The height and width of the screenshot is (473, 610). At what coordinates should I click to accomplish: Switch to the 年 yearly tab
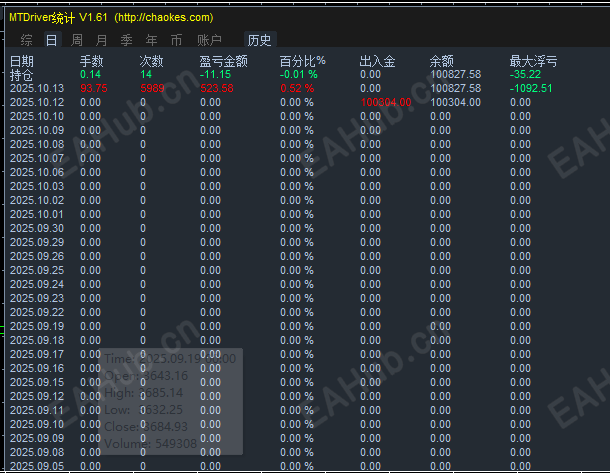pos(151,40)
